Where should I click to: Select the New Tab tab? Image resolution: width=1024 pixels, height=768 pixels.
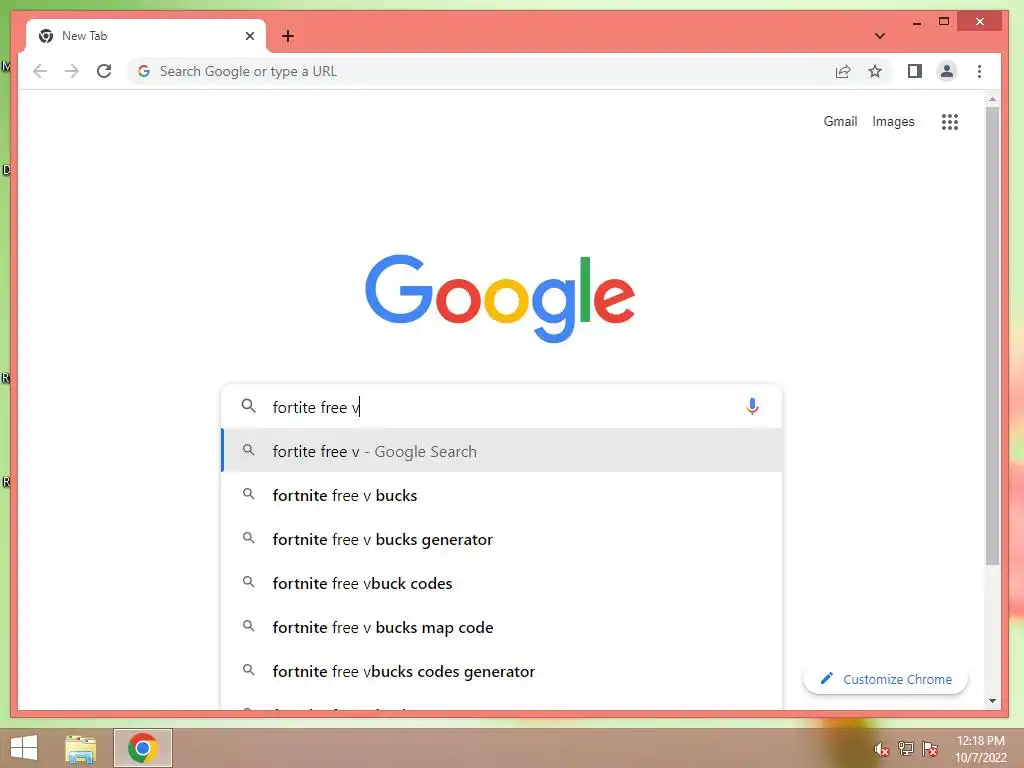pos(146,36)
